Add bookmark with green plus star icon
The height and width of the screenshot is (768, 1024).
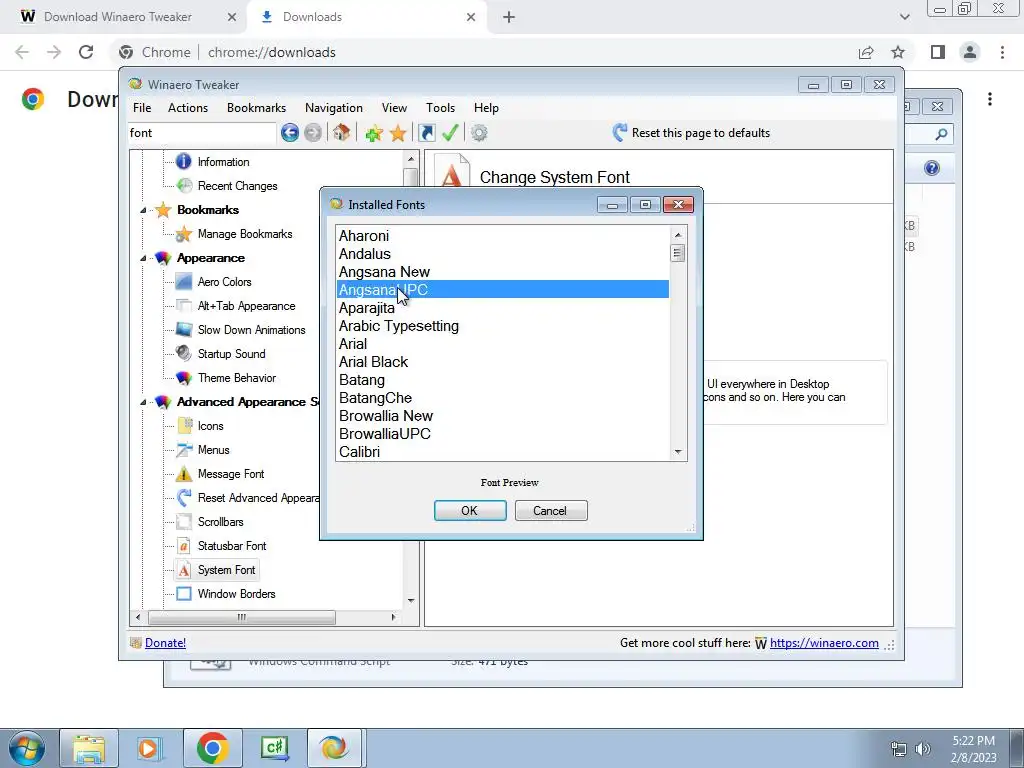click(374, 133)
